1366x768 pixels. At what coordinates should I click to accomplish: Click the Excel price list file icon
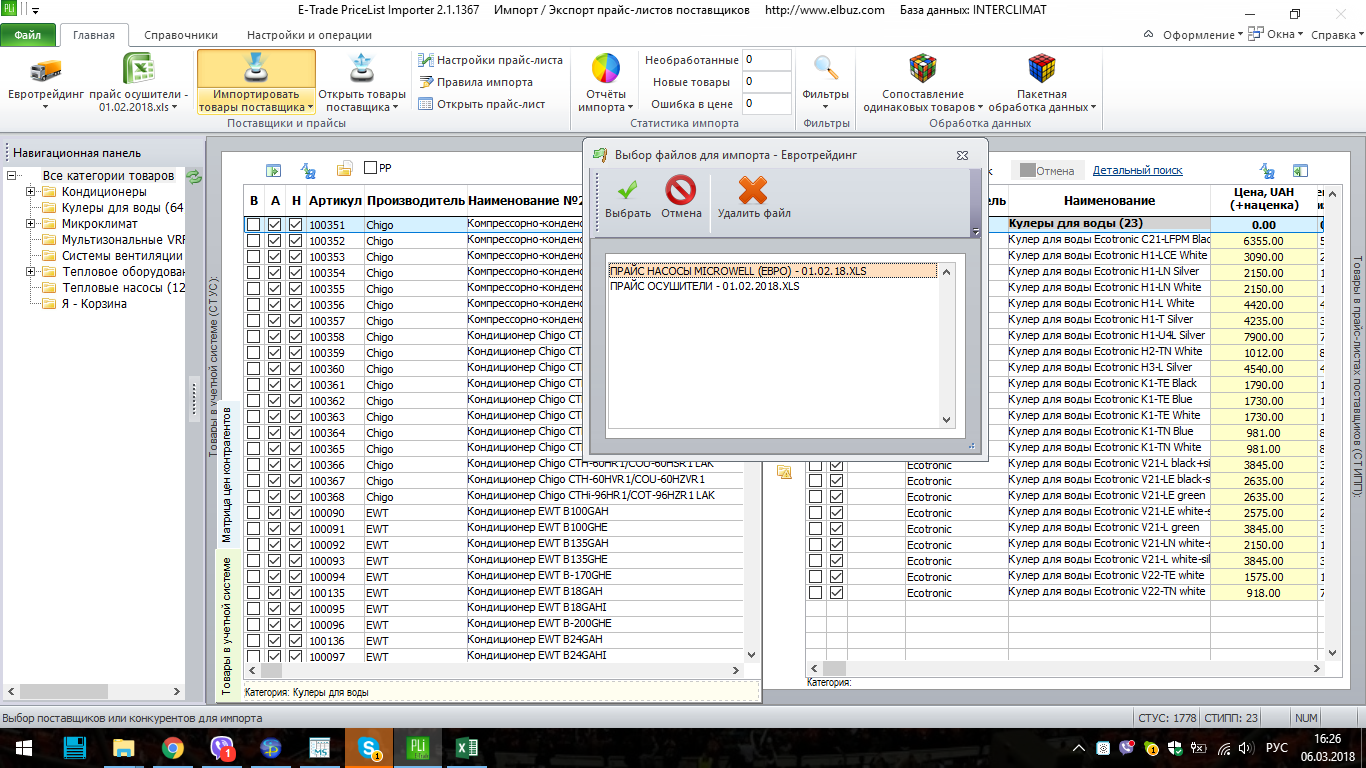[x=138, y=69]
